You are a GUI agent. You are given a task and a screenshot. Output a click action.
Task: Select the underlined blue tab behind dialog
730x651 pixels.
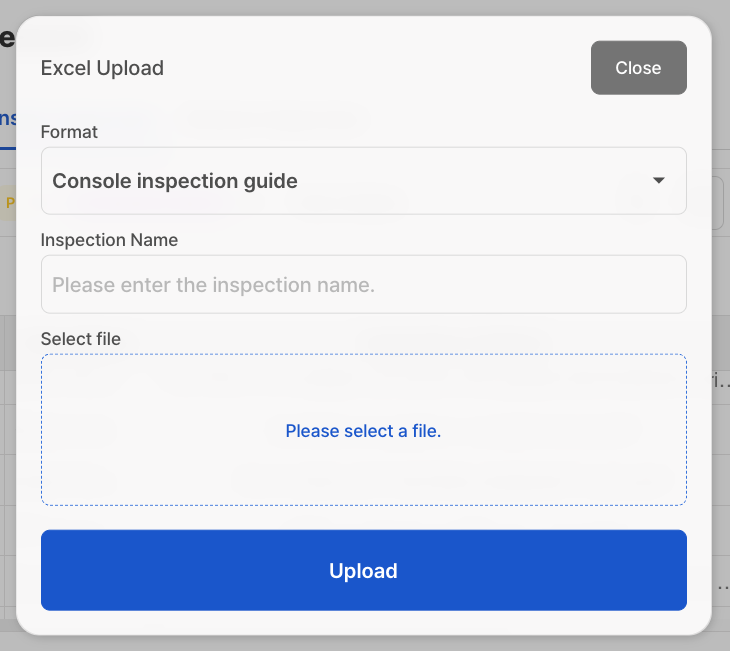pos(8,120)
